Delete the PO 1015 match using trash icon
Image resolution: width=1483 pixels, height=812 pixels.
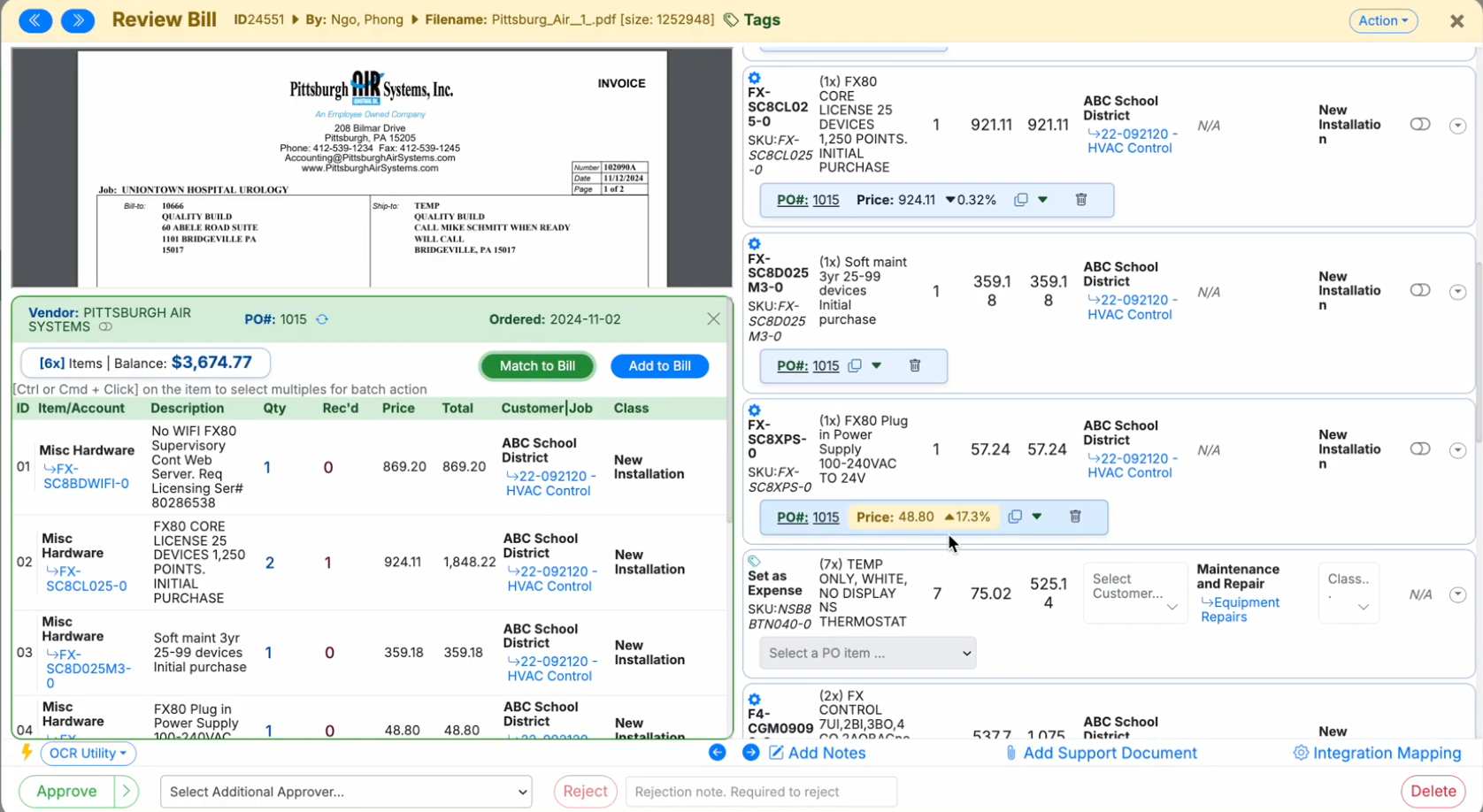coord(1081,200)
